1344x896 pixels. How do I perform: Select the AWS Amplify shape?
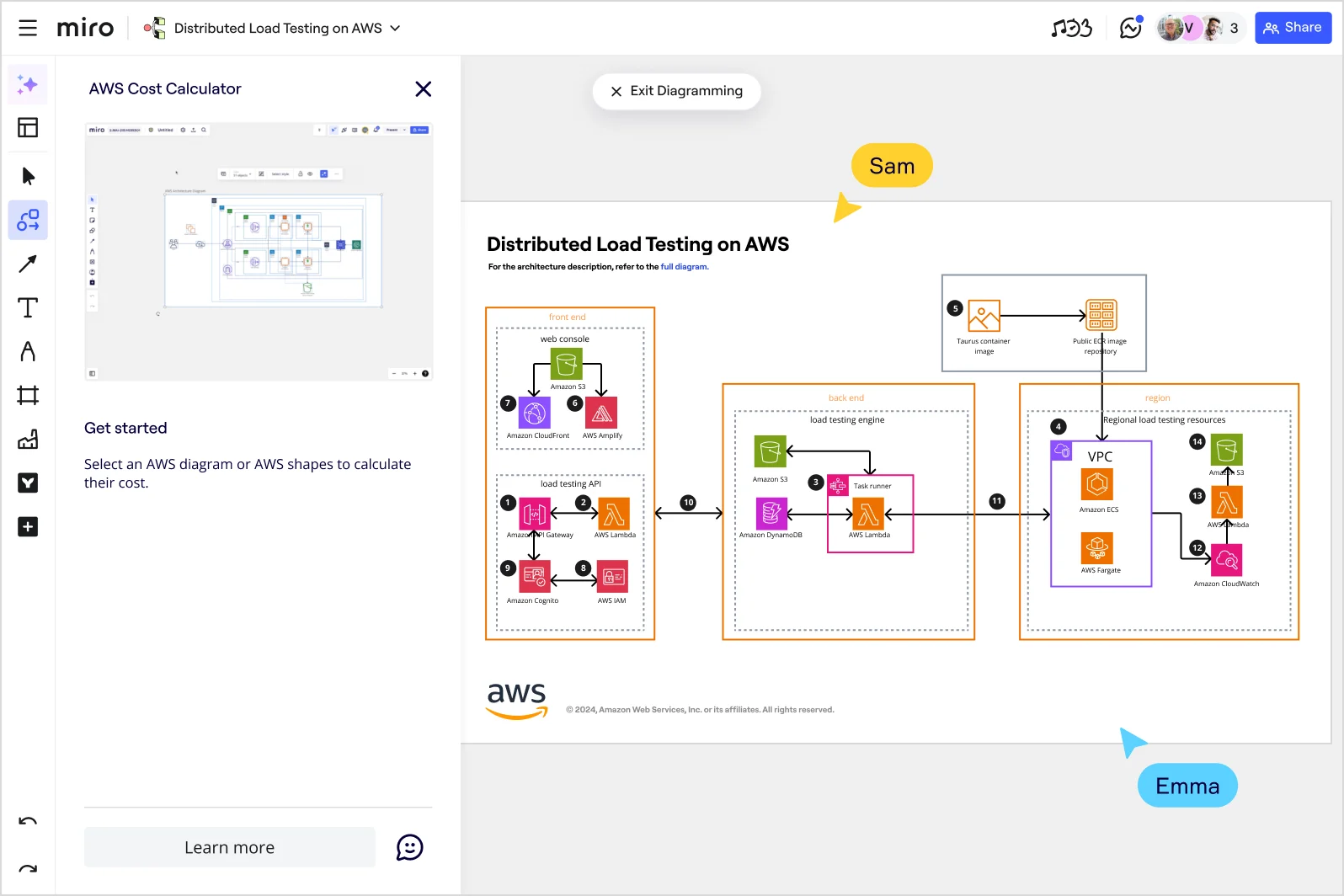tap(601, 413)
